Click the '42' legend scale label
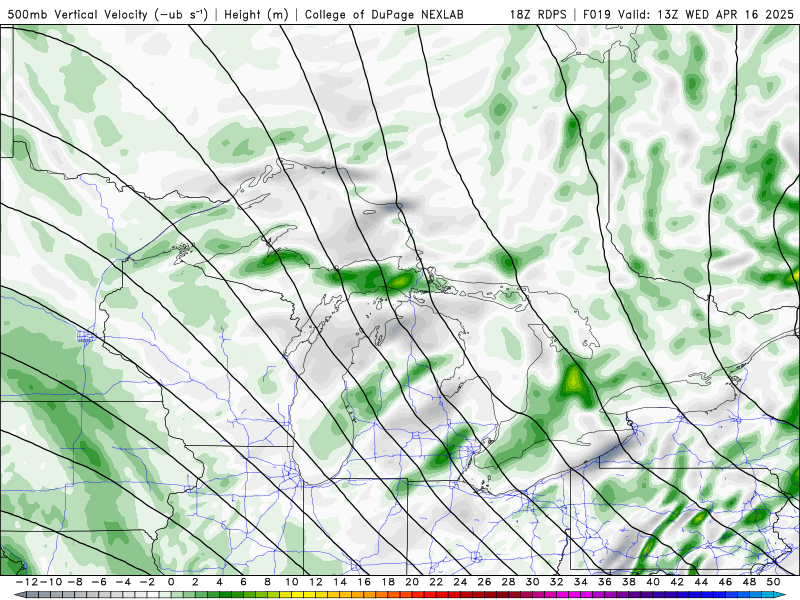The height and width of the screenshot is (600, 800). tap(677, 582)
